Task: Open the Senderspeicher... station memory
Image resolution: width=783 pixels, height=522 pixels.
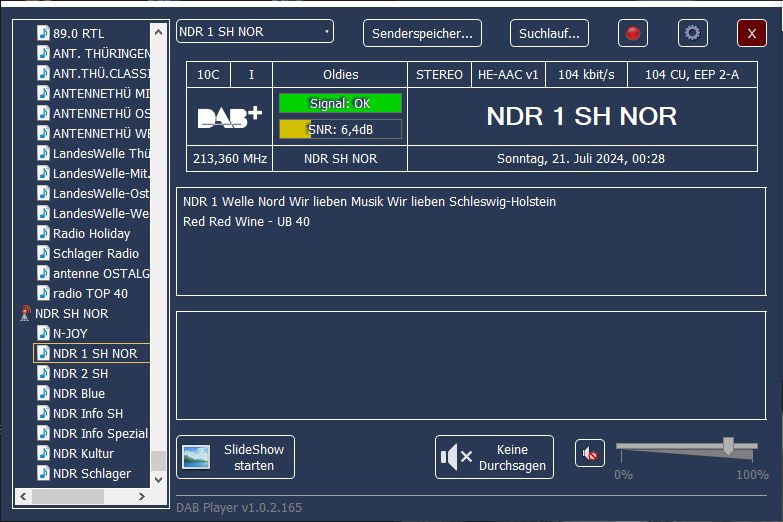Action: [421, 33]
